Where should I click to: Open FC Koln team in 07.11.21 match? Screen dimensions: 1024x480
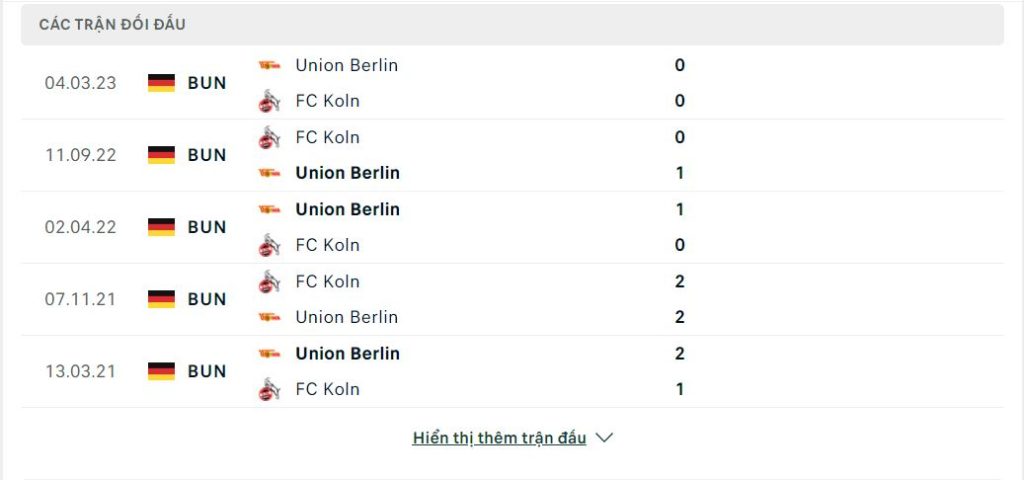[327, 281]
